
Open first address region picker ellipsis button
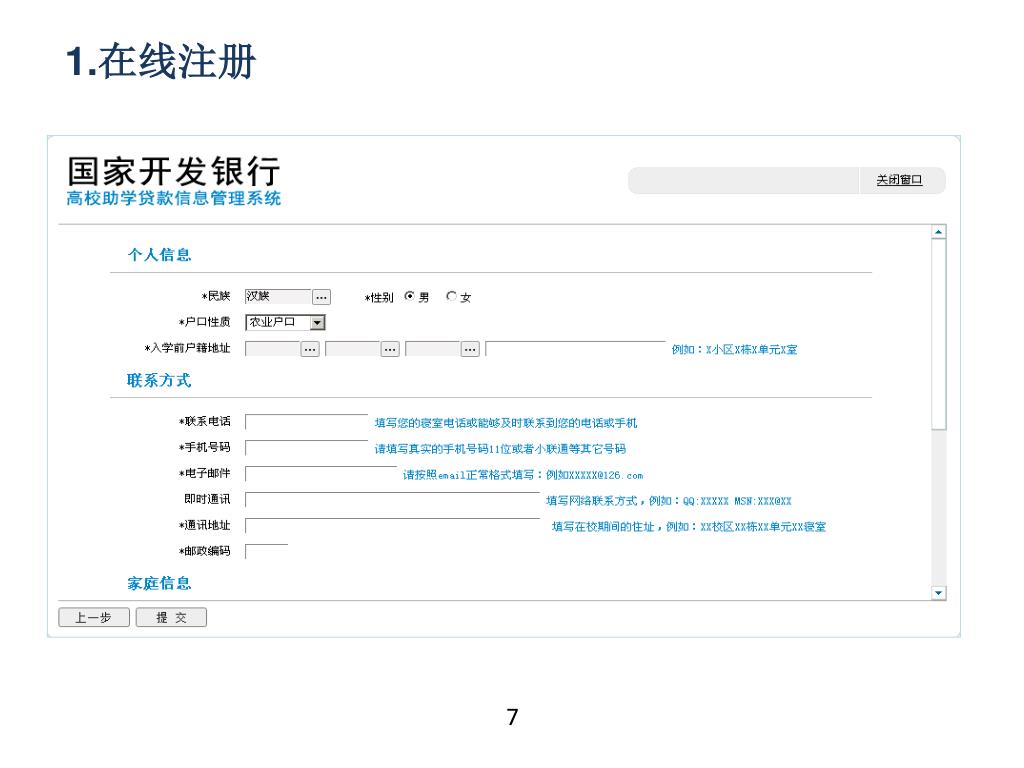[x=310, y=349]
